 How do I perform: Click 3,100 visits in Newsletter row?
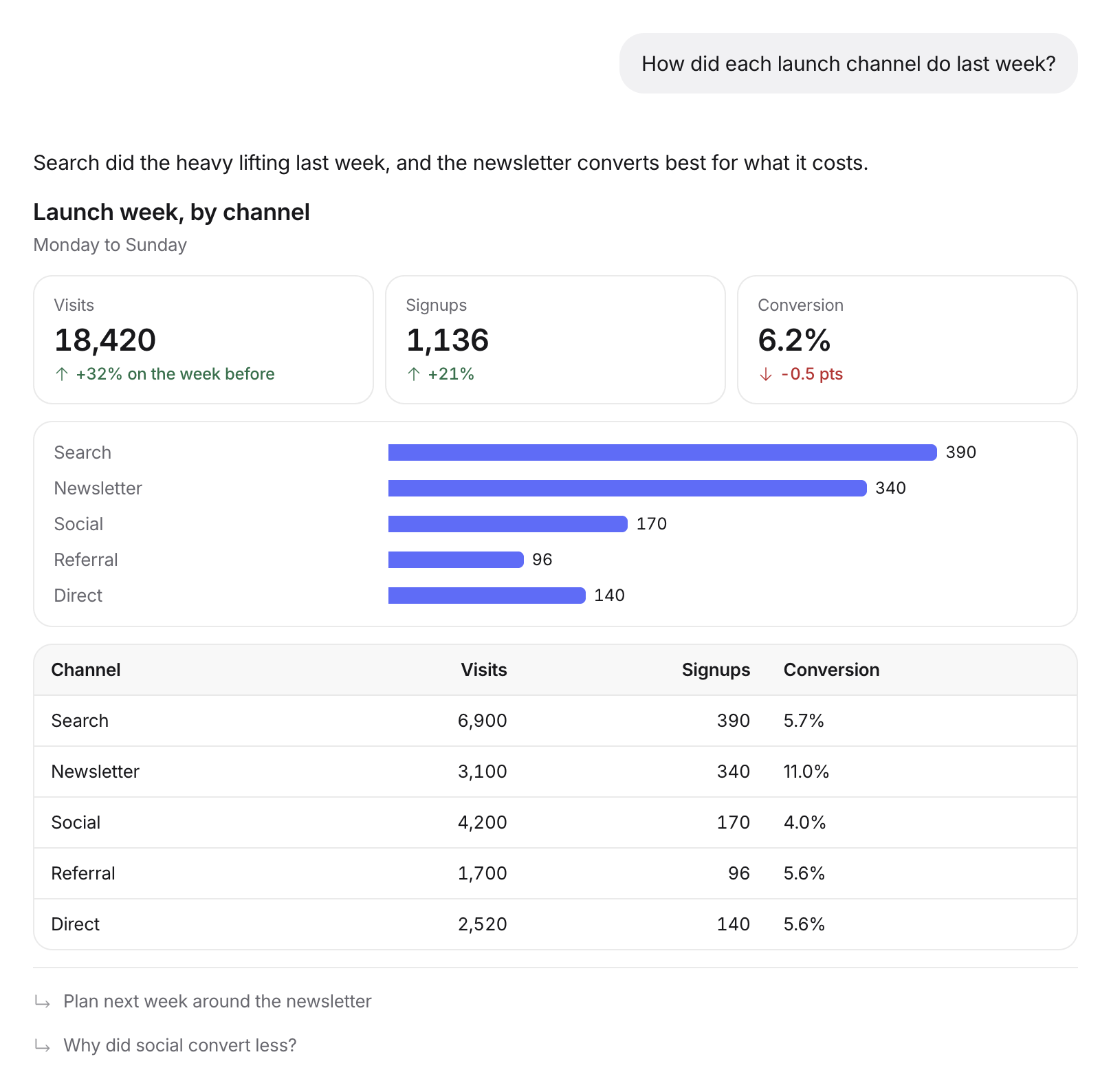tap(483, 772)
